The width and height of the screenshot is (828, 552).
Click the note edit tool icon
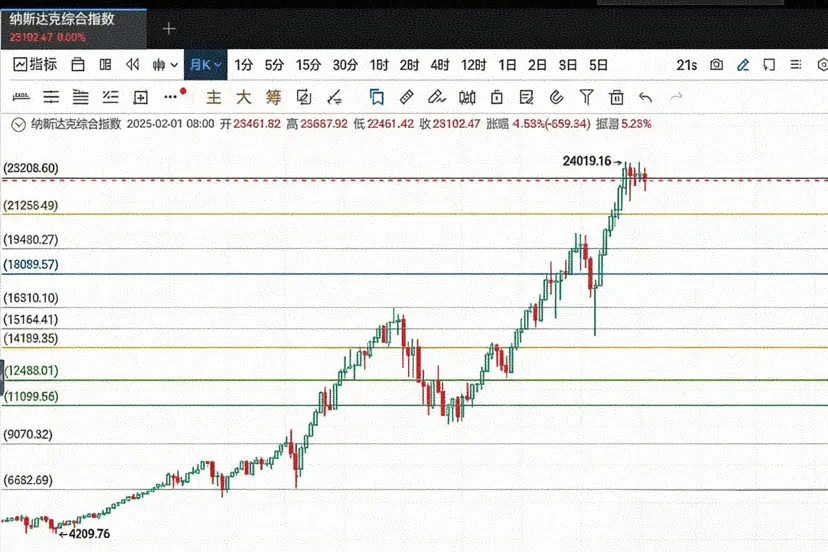(x=526, y=97)
